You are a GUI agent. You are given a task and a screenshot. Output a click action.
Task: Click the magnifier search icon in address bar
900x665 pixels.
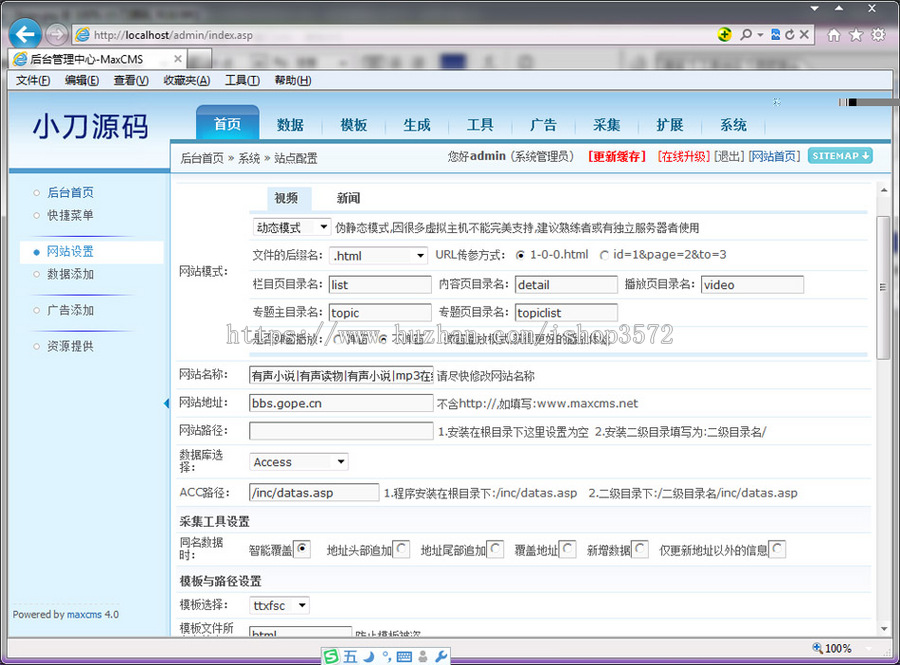tap(746, 34)
